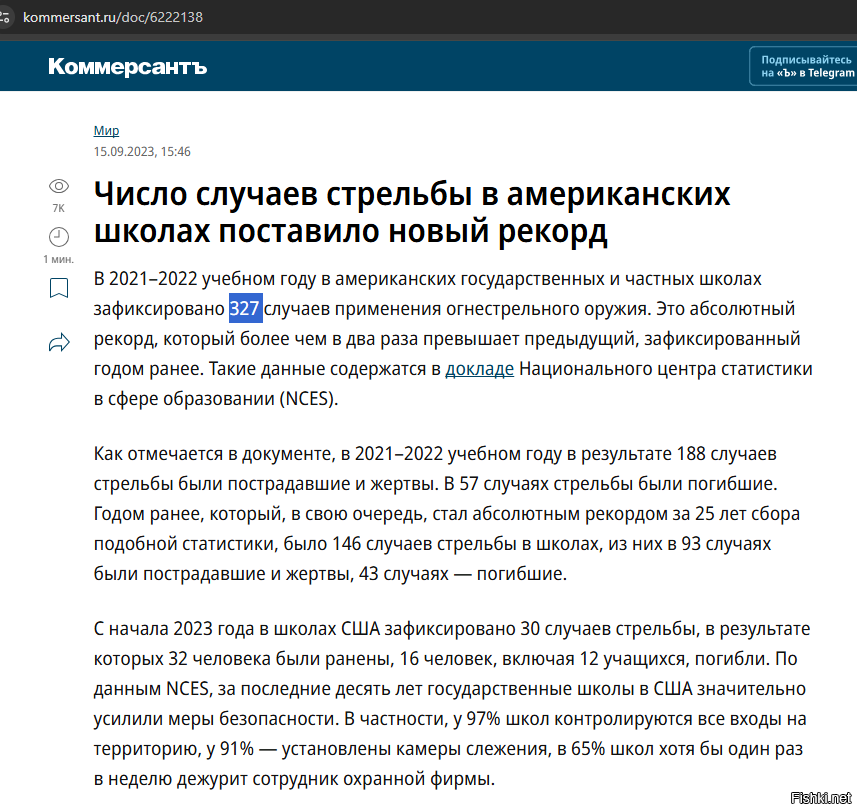This screenshot has height=810, width=857.
Task: Share the article with the arrow icon
Action: [x=59, y=343]
